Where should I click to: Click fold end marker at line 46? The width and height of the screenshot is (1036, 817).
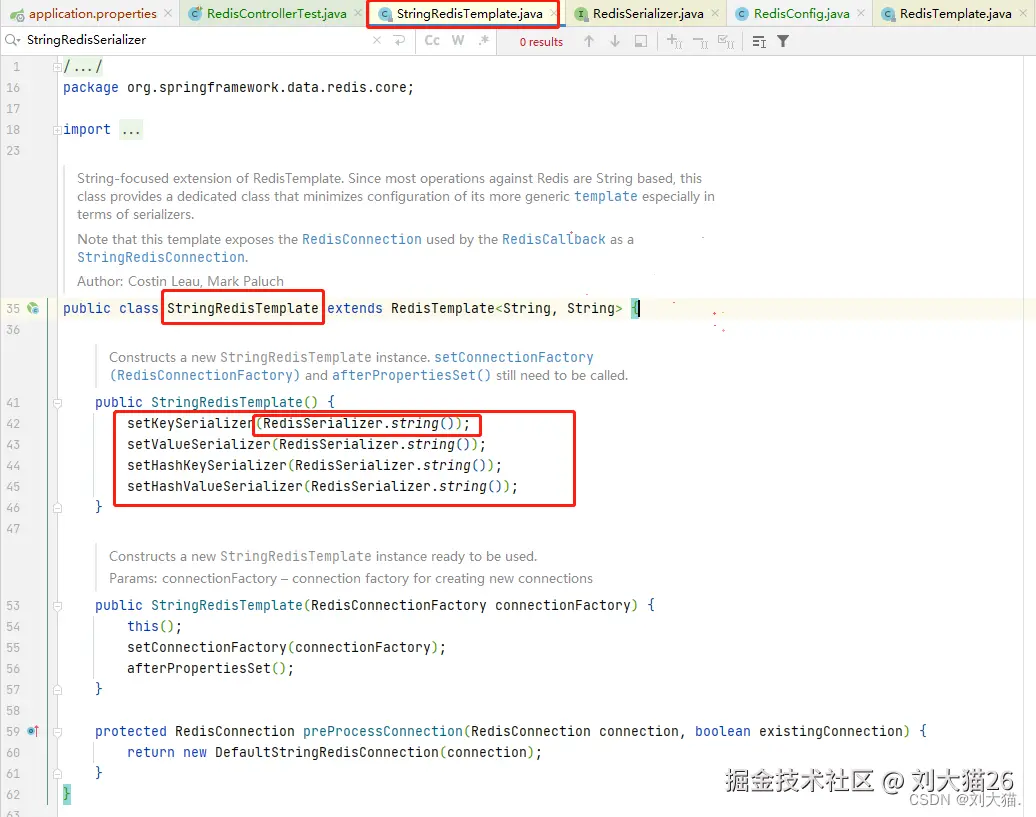click(57, 508)
